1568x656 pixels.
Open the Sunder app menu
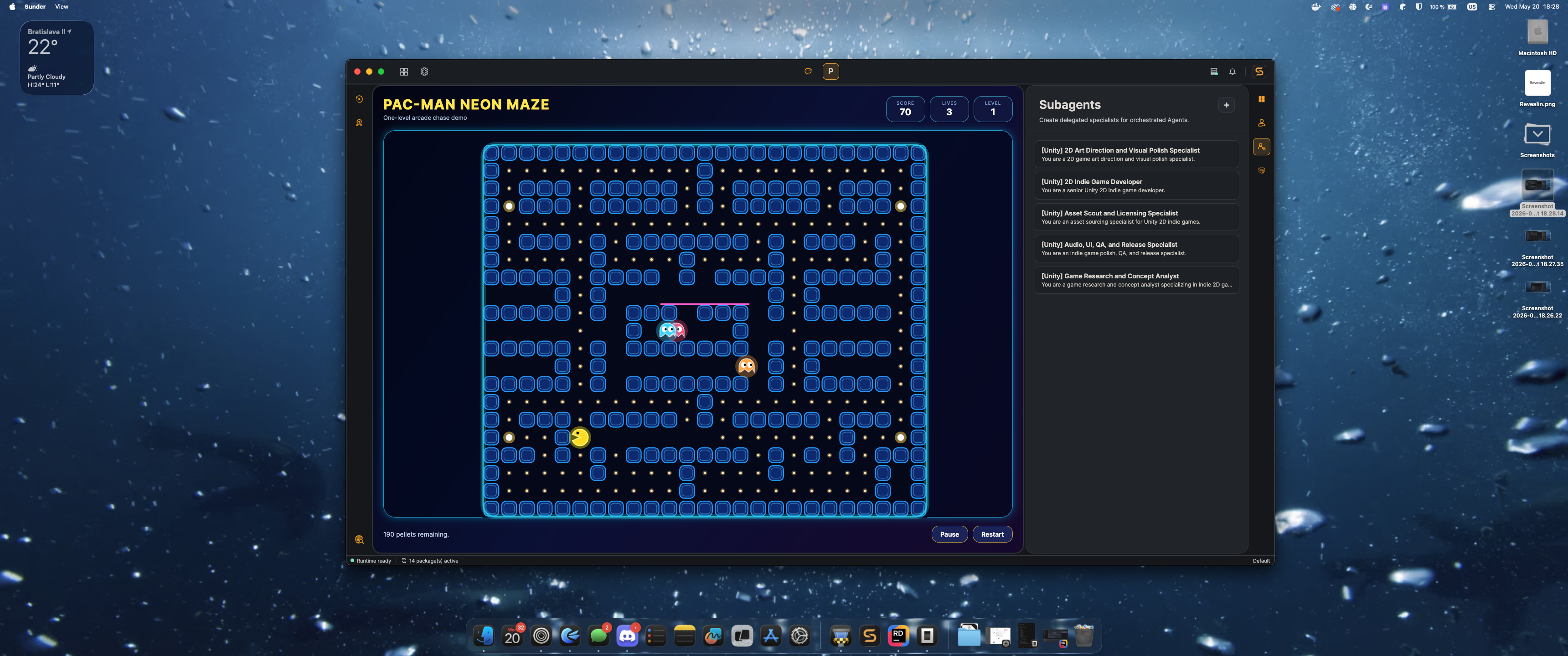point(35,7)
